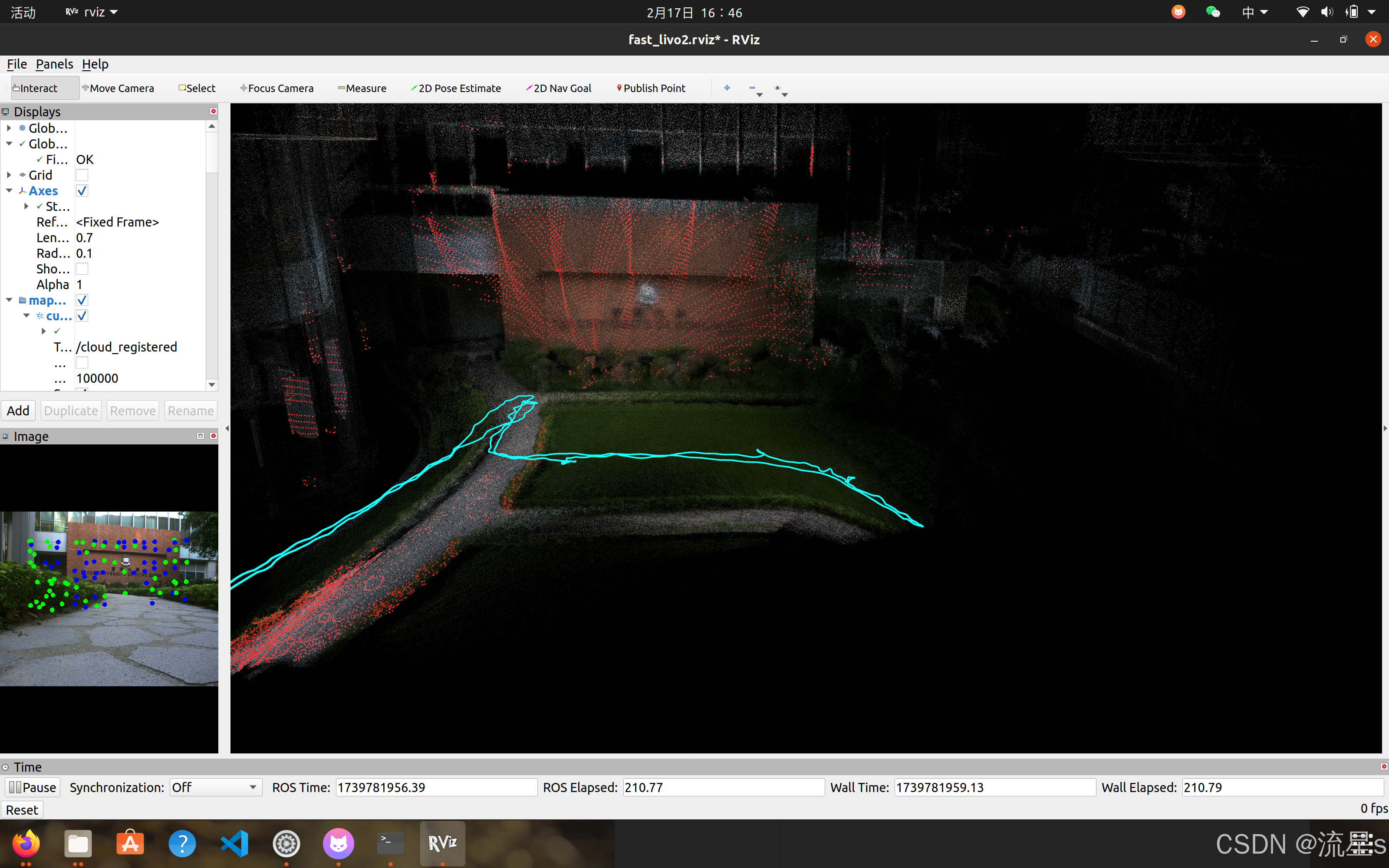The image size is (1389, 868).
Task: Select the Move Camera tool
Action: 118,88
